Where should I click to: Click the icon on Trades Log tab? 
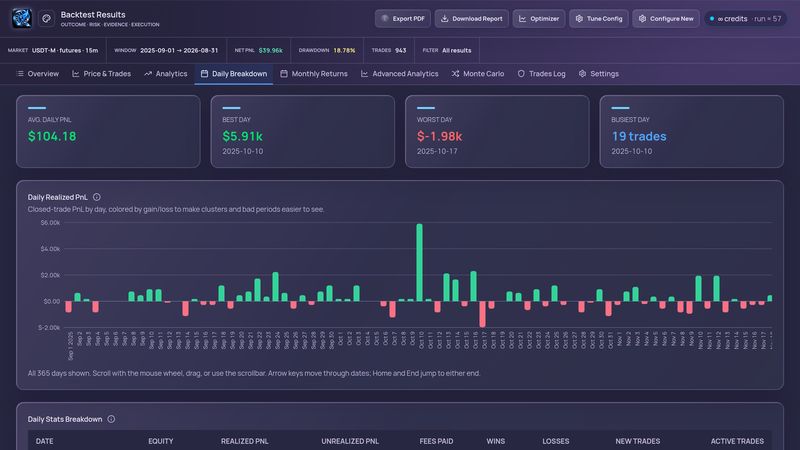pyautogui.click(x=521, y=73)
